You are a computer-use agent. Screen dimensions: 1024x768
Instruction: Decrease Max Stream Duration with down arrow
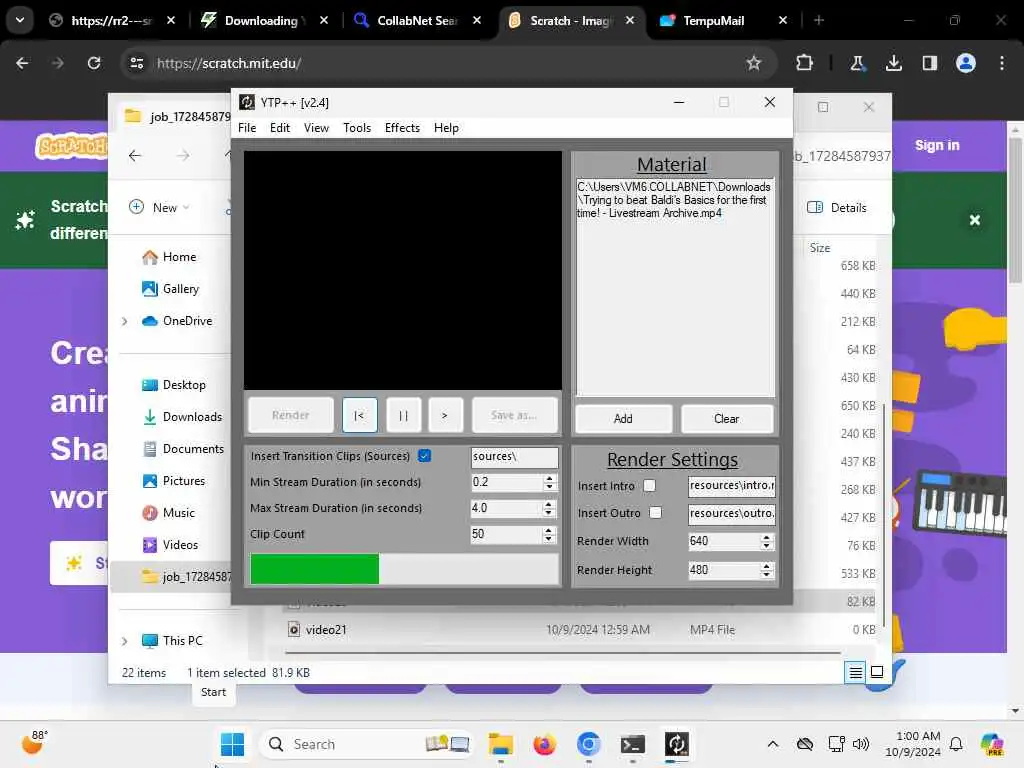click(549, 513)
